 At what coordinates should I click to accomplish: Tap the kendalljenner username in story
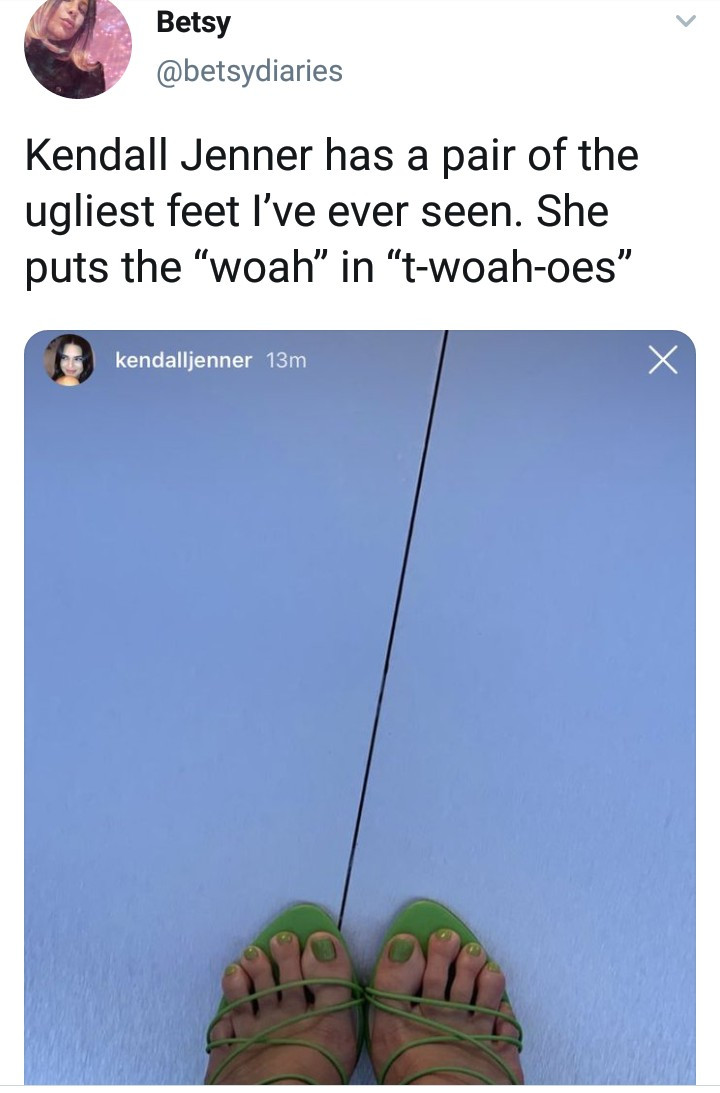coord(183,360)
